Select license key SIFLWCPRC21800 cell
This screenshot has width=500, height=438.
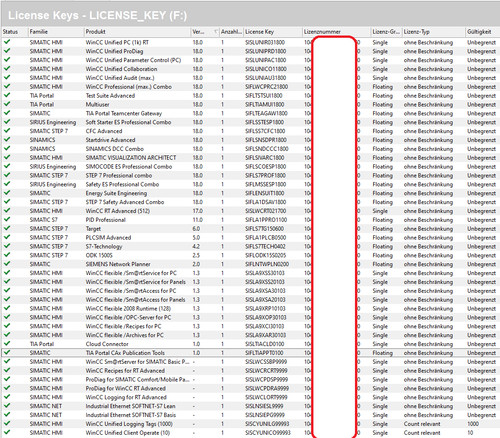[x=266, y=87]
